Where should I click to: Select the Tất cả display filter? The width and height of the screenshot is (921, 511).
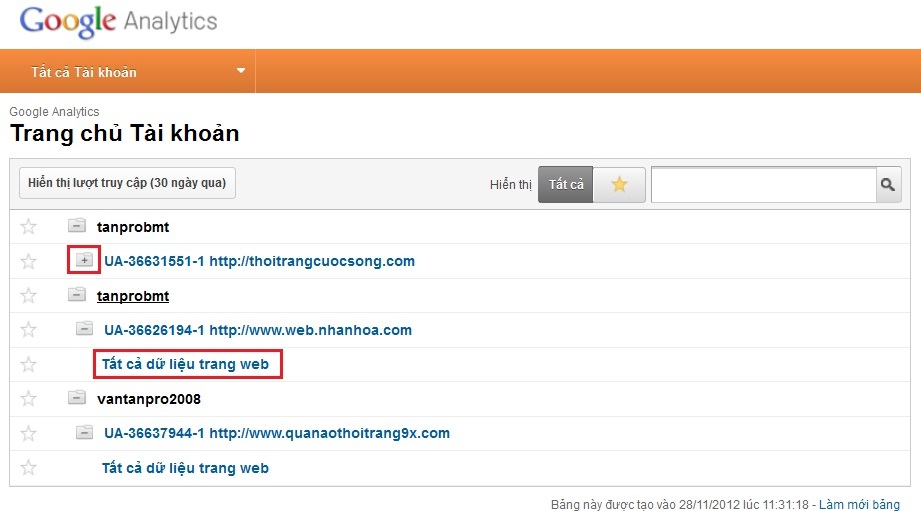(566, 184)
